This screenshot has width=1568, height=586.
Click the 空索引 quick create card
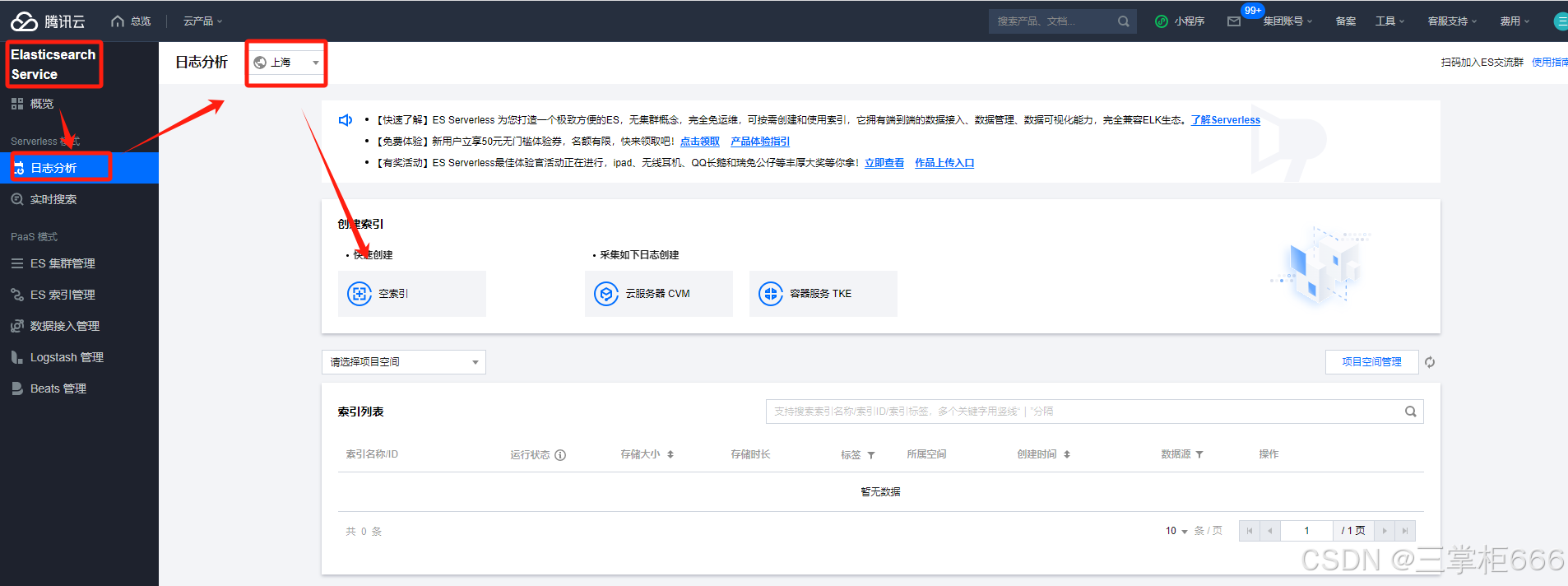click(x=411, y=294)
